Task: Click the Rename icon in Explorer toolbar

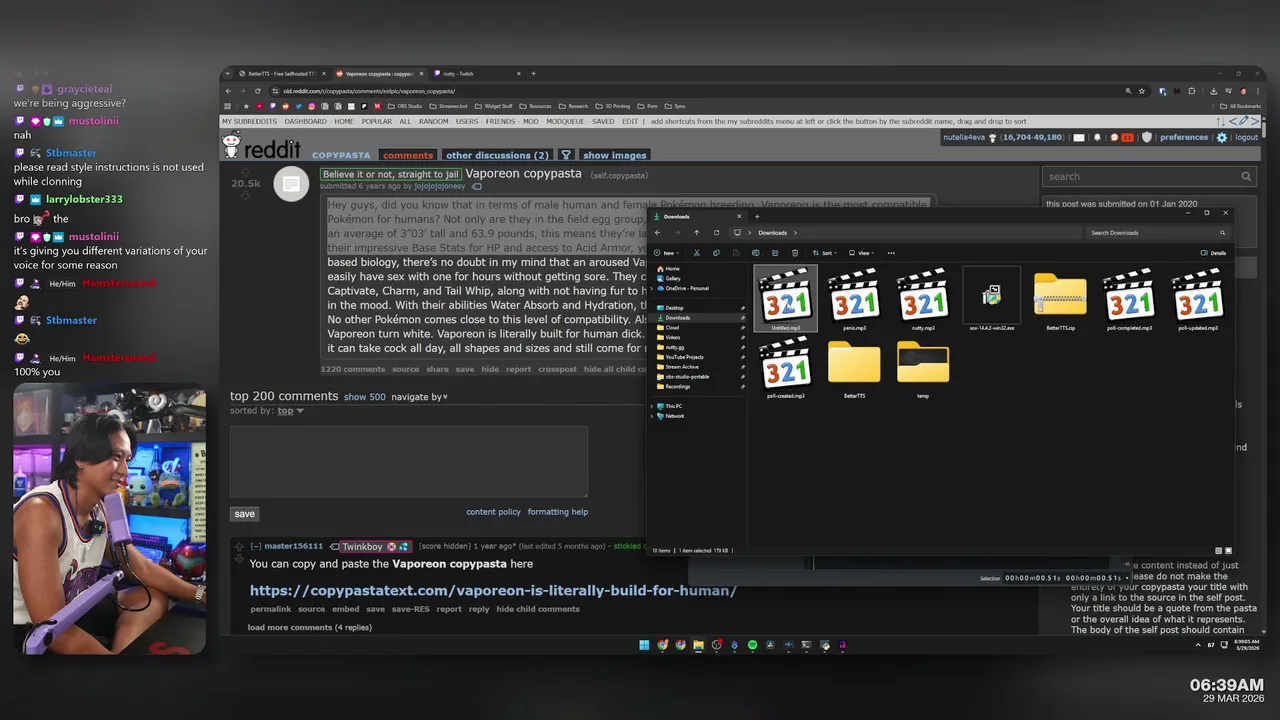Action: [x=758, y=253]
